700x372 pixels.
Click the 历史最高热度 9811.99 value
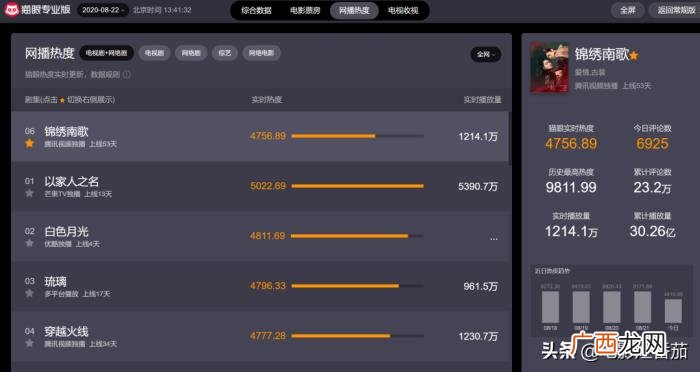point(571,188)
